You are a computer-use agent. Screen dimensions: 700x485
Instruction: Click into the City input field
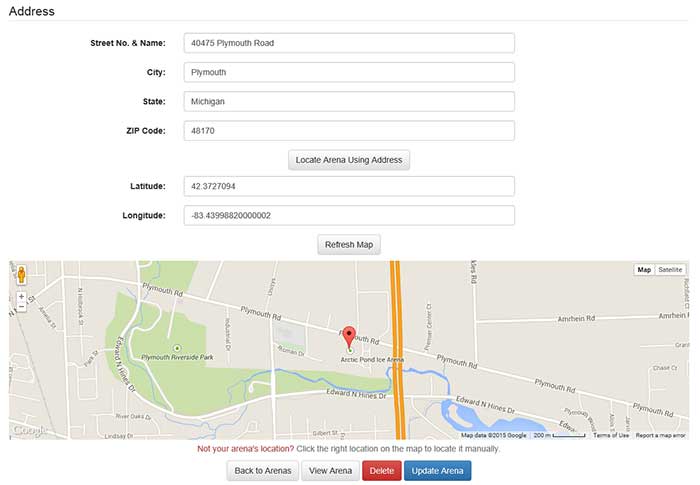tap(349, 72)
